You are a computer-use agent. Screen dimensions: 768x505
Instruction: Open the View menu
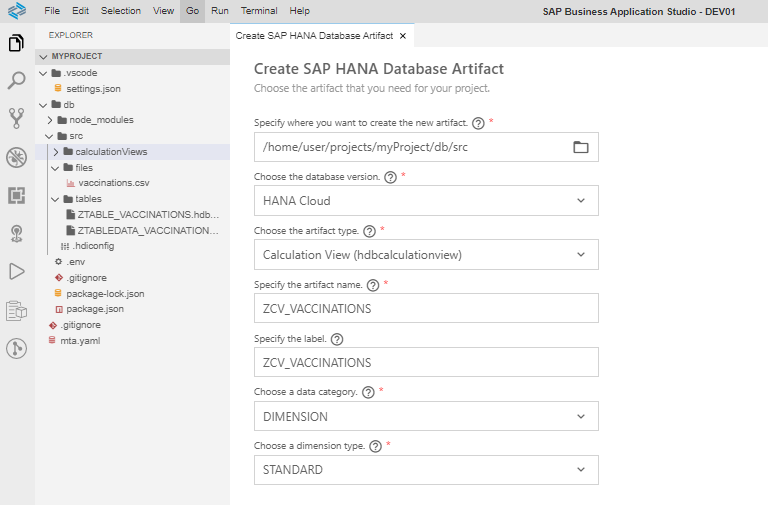tap(164, 11)
